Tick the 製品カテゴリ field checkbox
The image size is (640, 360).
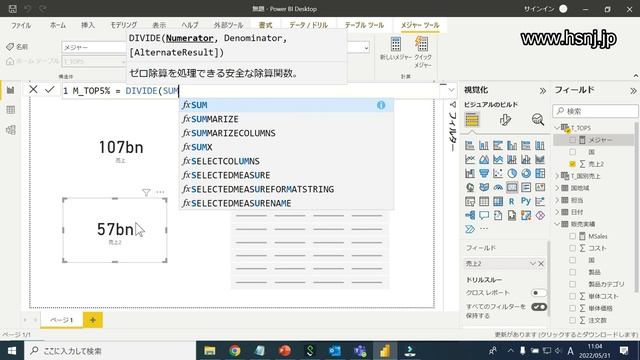tap(572, 284)
